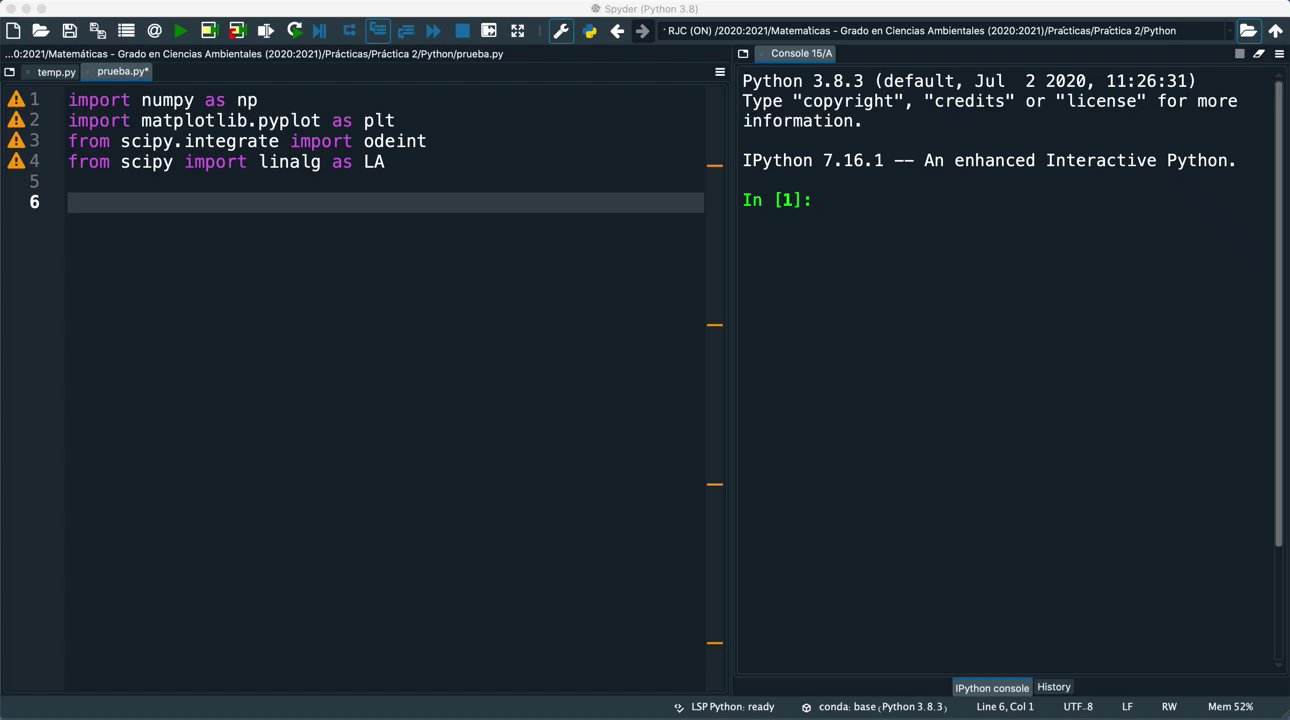Run the current cell

coord(209,31)
